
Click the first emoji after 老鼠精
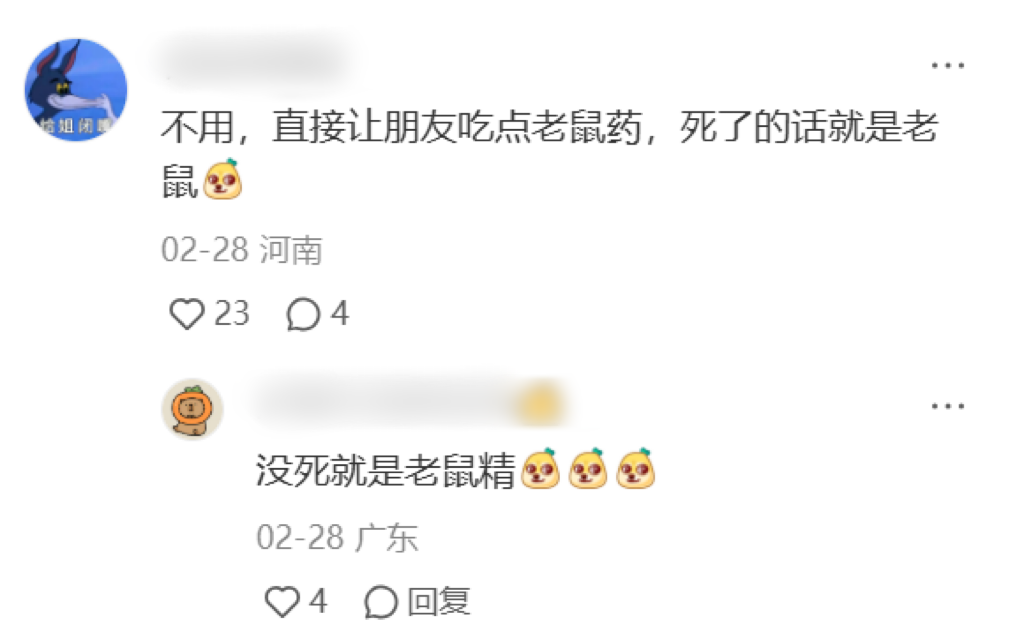click(540, 468)
